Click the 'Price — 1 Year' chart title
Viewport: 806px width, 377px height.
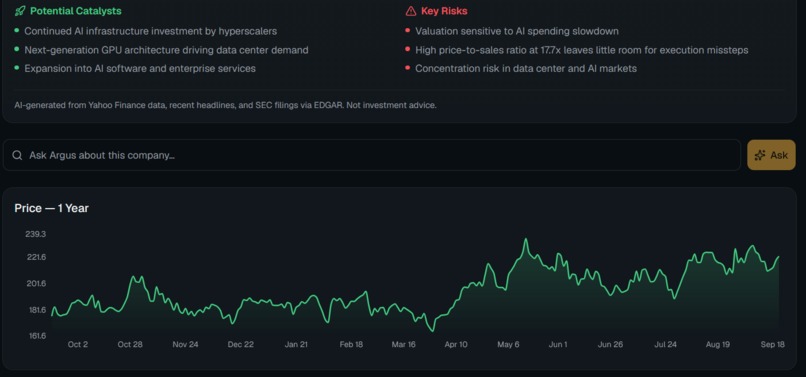tap(51, 208)
